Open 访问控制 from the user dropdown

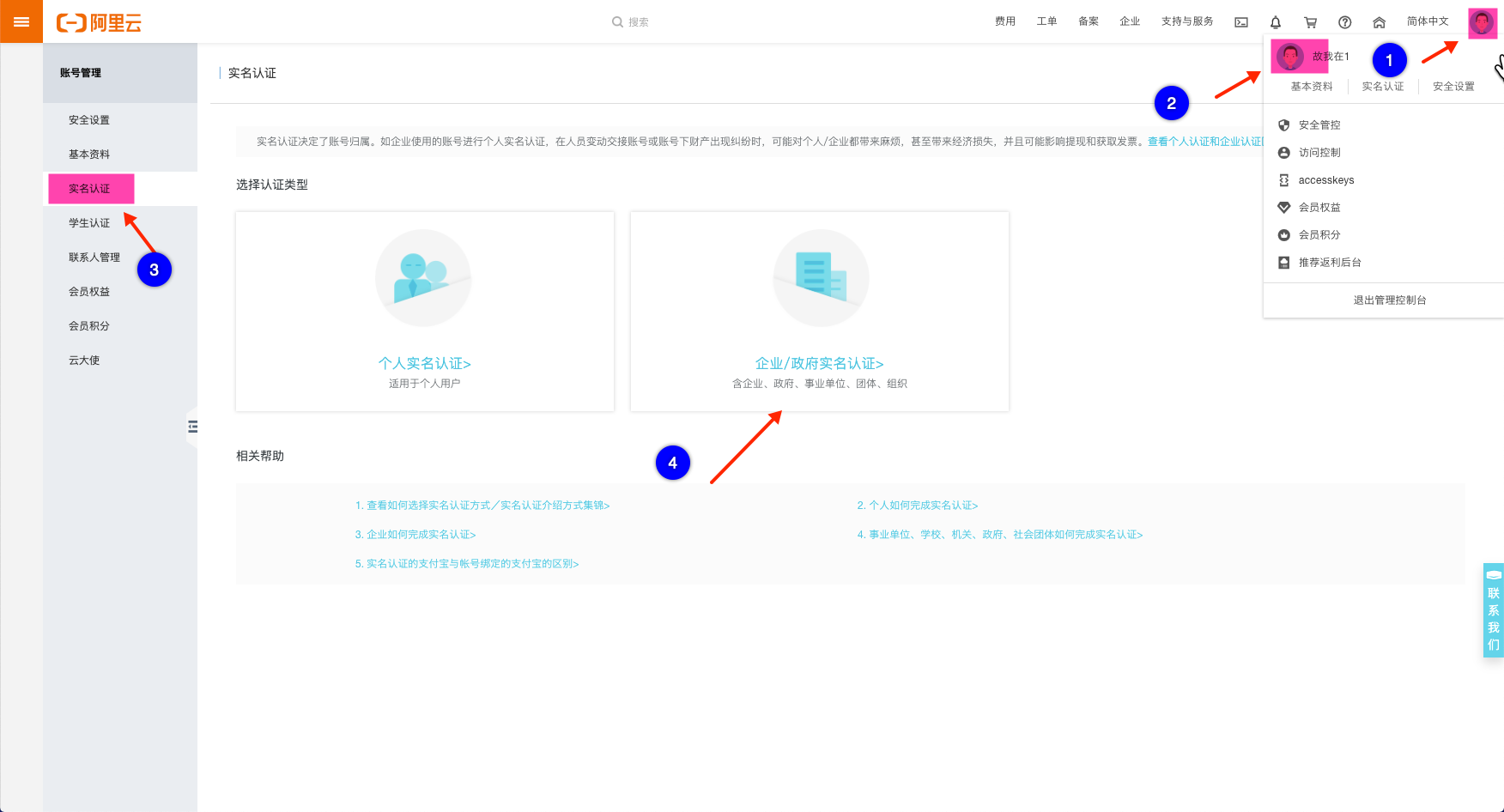click(1319, 153)
